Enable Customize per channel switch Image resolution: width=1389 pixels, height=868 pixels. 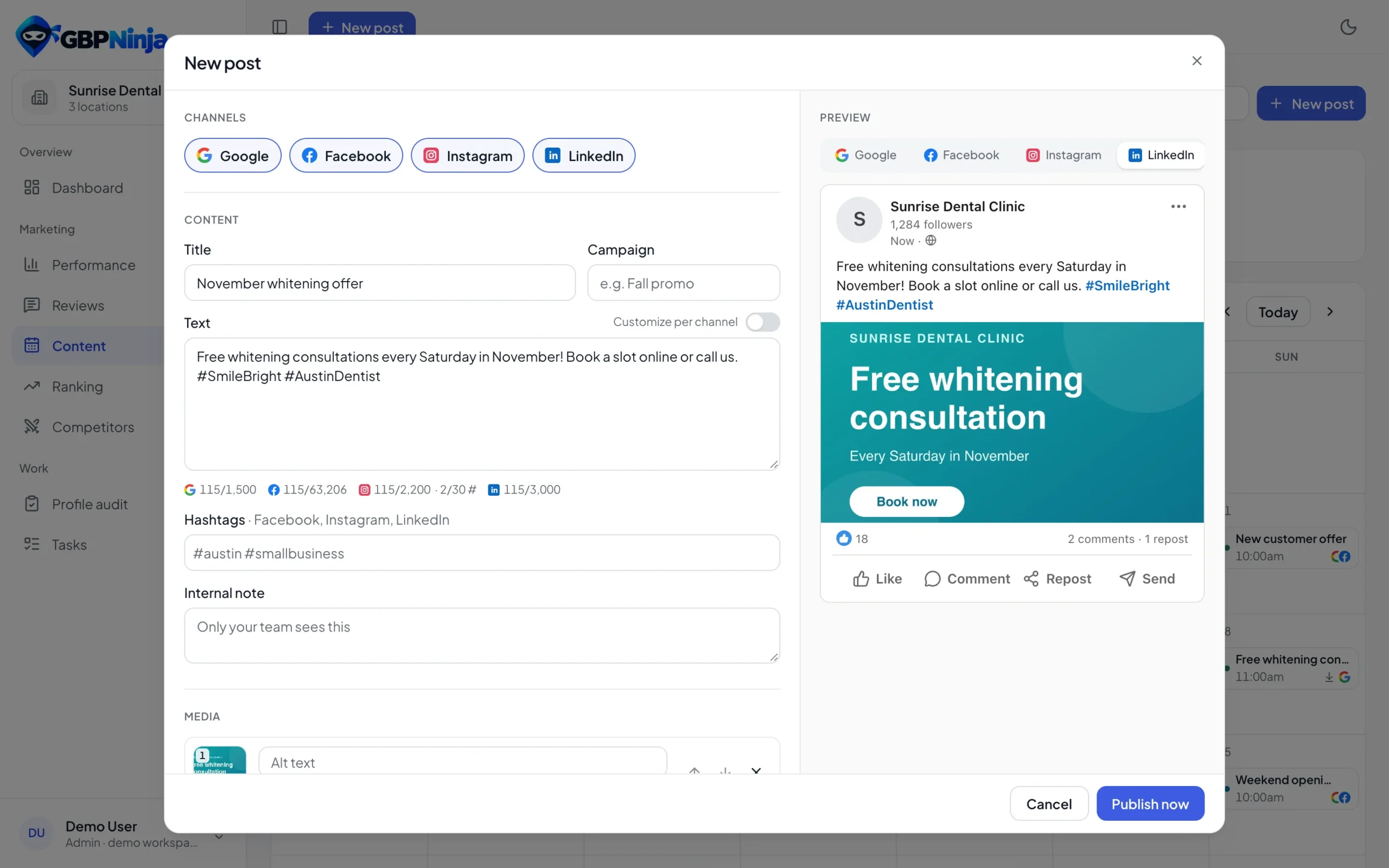(762, 322)
